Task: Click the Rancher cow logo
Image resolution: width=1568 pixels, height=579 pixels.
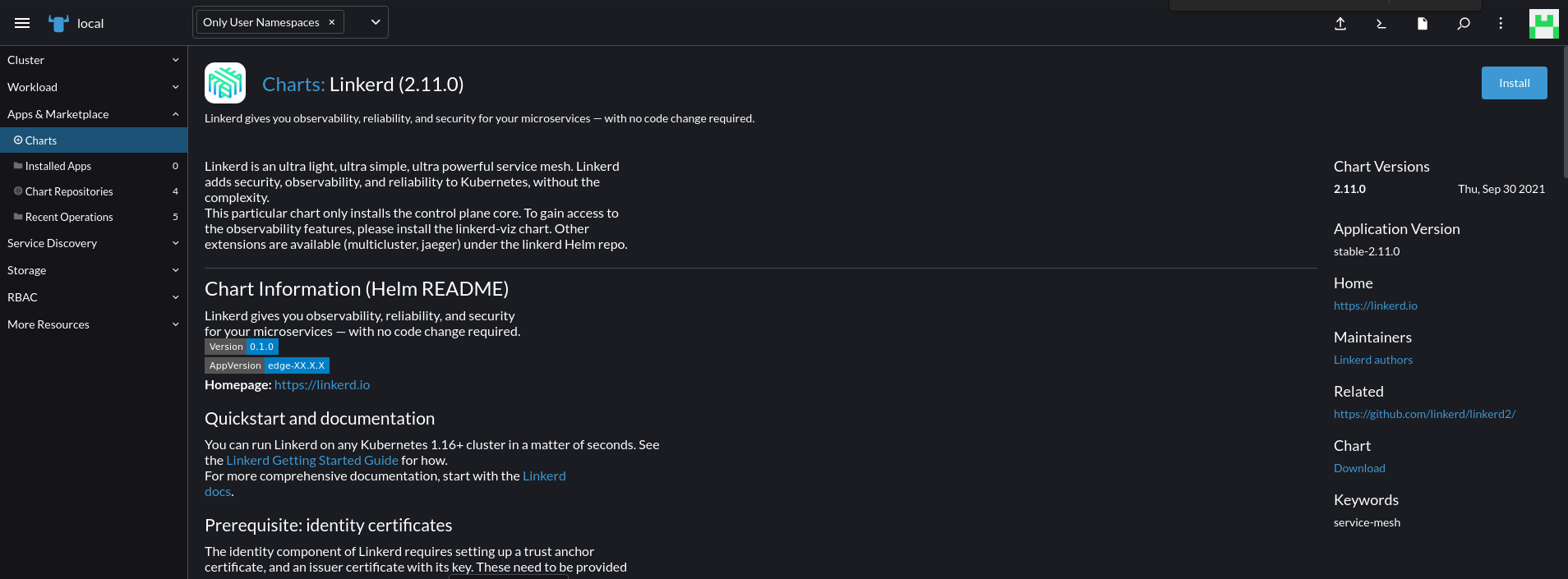Action: tap(58, 23)
